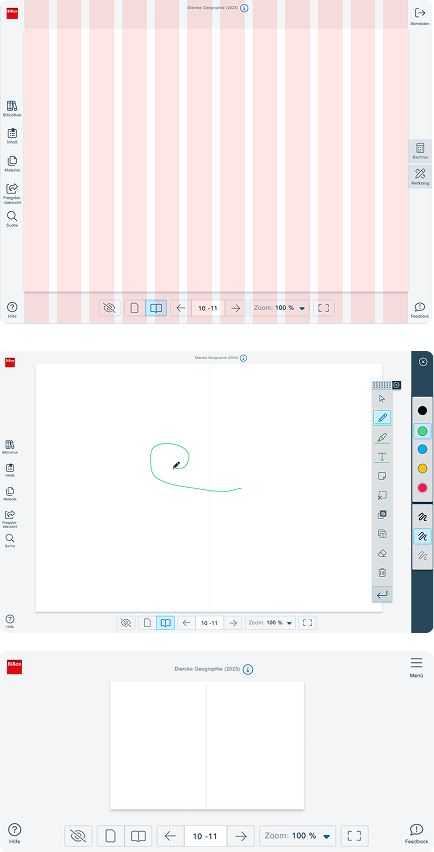Open the Zoom 100 % dropdown in drawing mockup
Screen dimensions: 434x852
[x=271, y=623]
